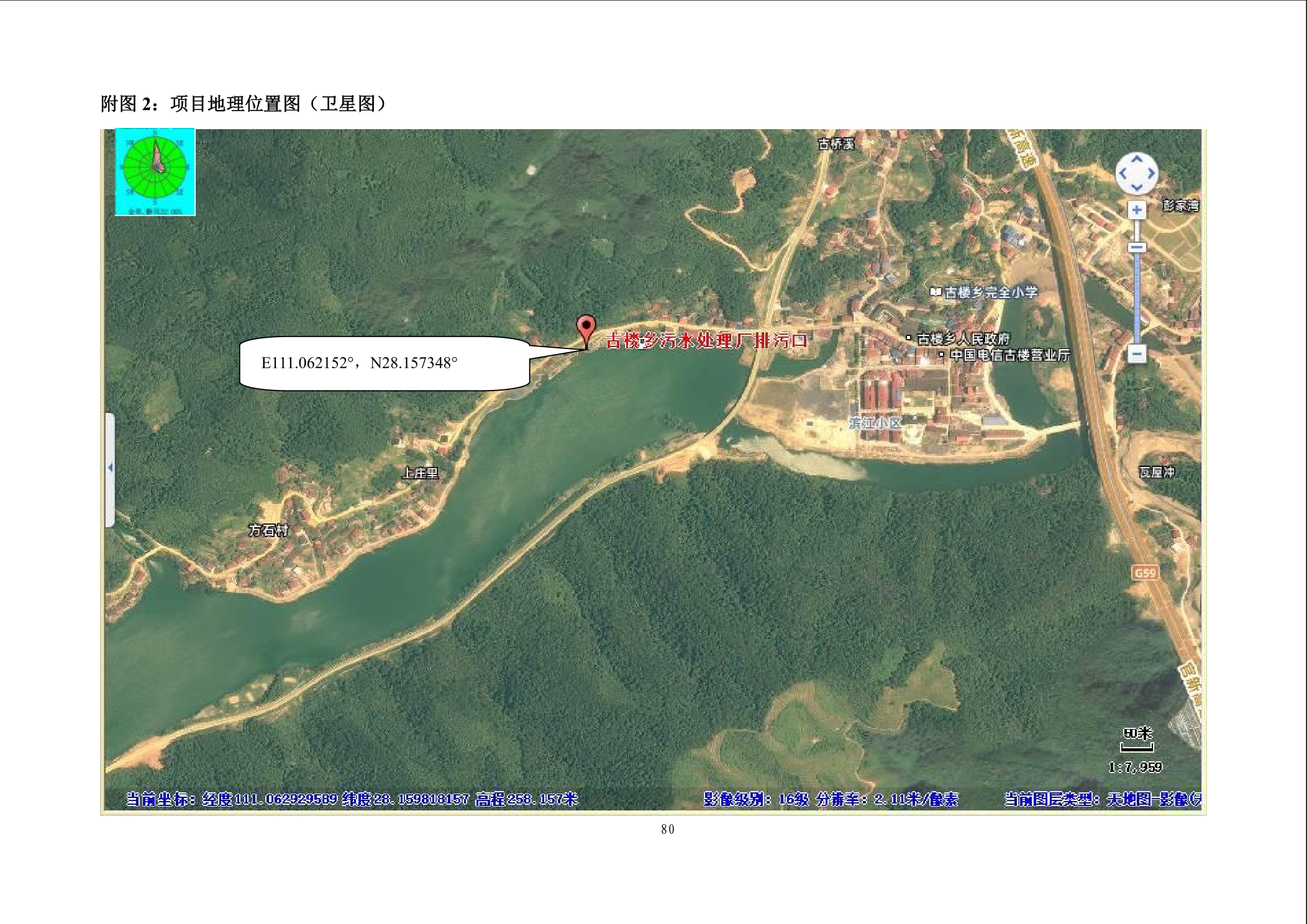Click the 滨江小区 map label
1307x924 pixels.
coord(875,423)
